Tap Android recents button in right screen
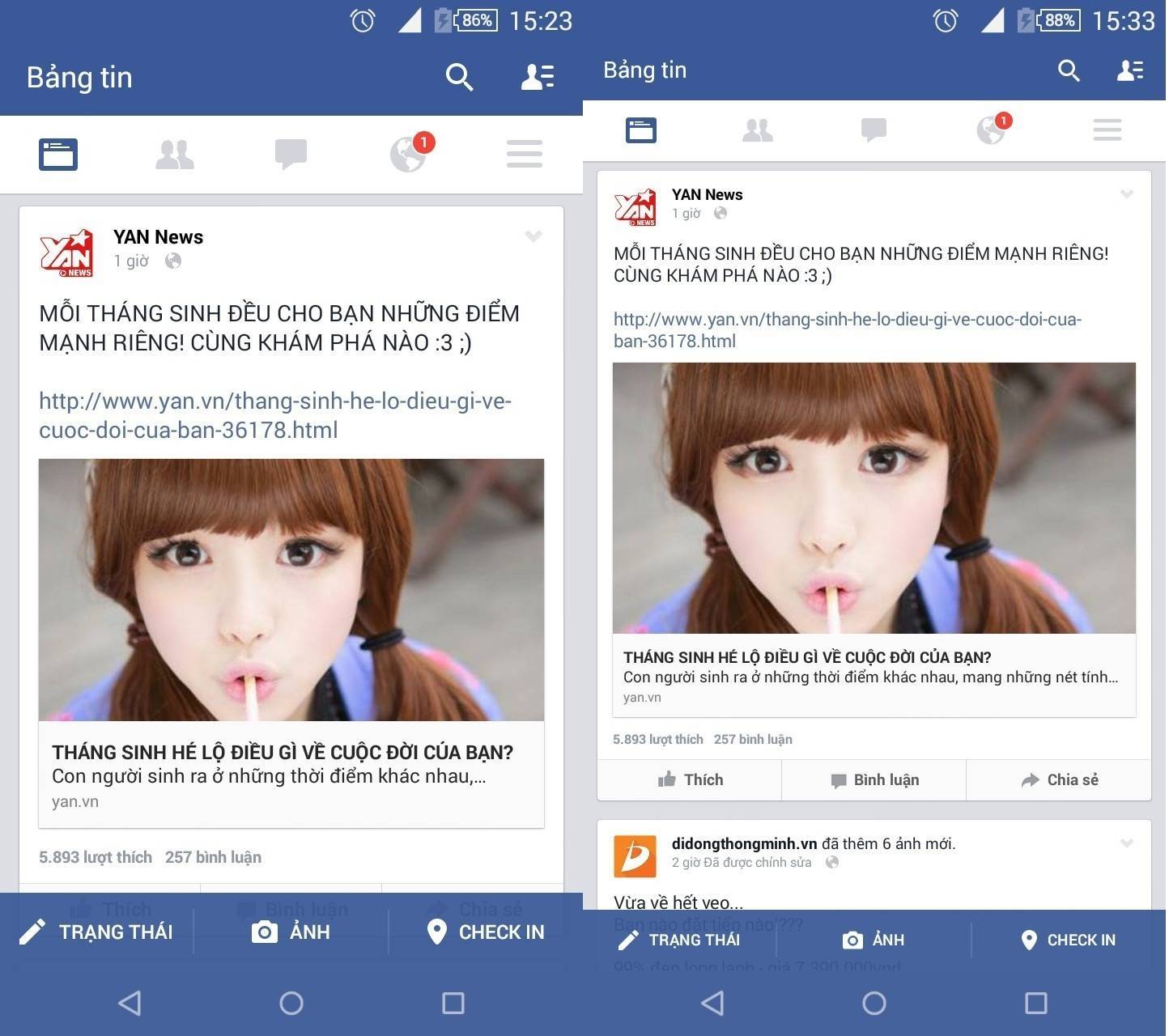The height and width of the screenshot is (1036, 1169). pos(1036,1004)
